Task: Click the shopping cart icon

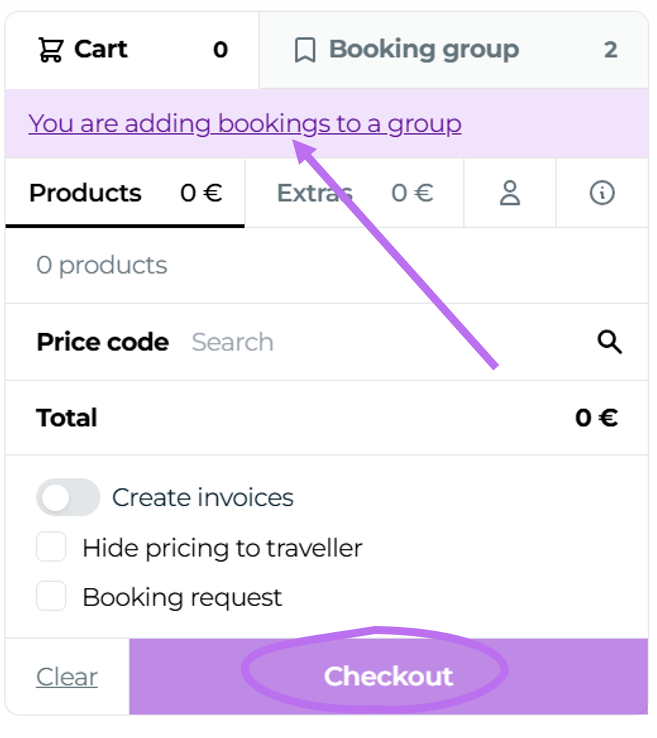Action: tap(50, 49)
